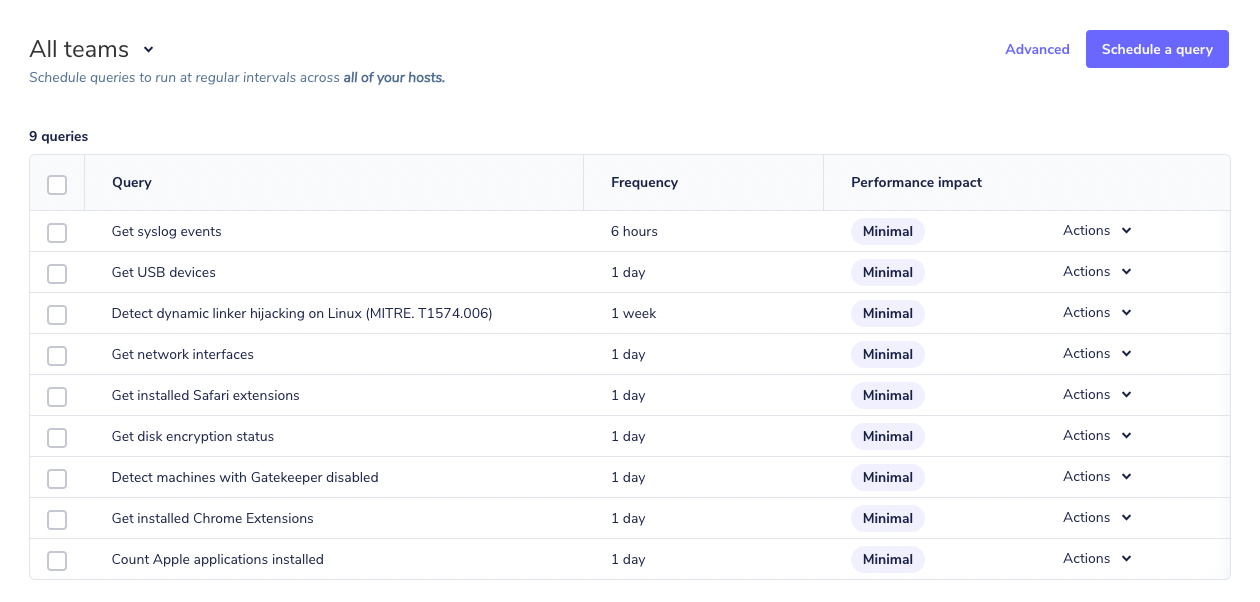
Task: Open the Get syslog events query
Action: [166, 231]
